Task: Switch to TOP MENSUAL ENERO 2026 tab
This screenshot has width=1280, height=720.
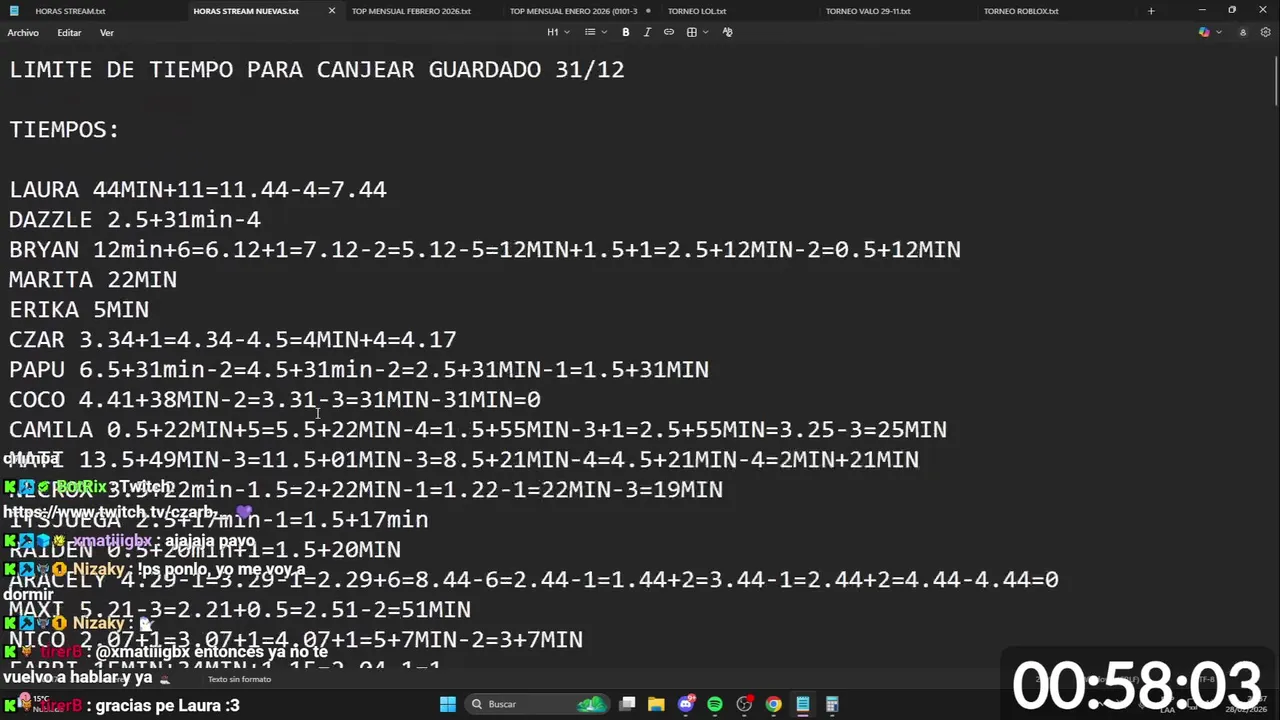Action: tap(573, 11)
